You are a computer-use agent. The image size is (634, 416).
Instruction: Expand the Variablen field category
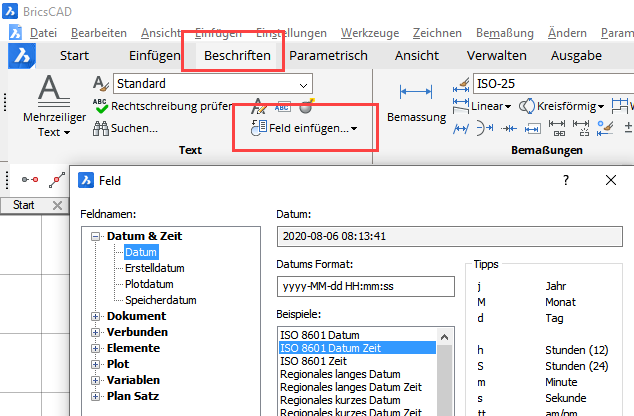tap(96, 380)
